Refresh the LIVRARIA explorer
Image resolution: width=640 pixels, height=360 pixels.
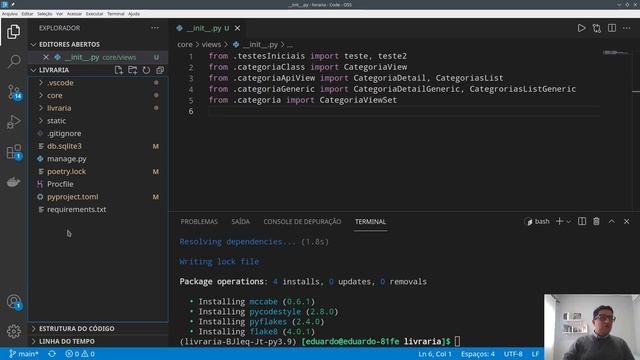[146, 70]
